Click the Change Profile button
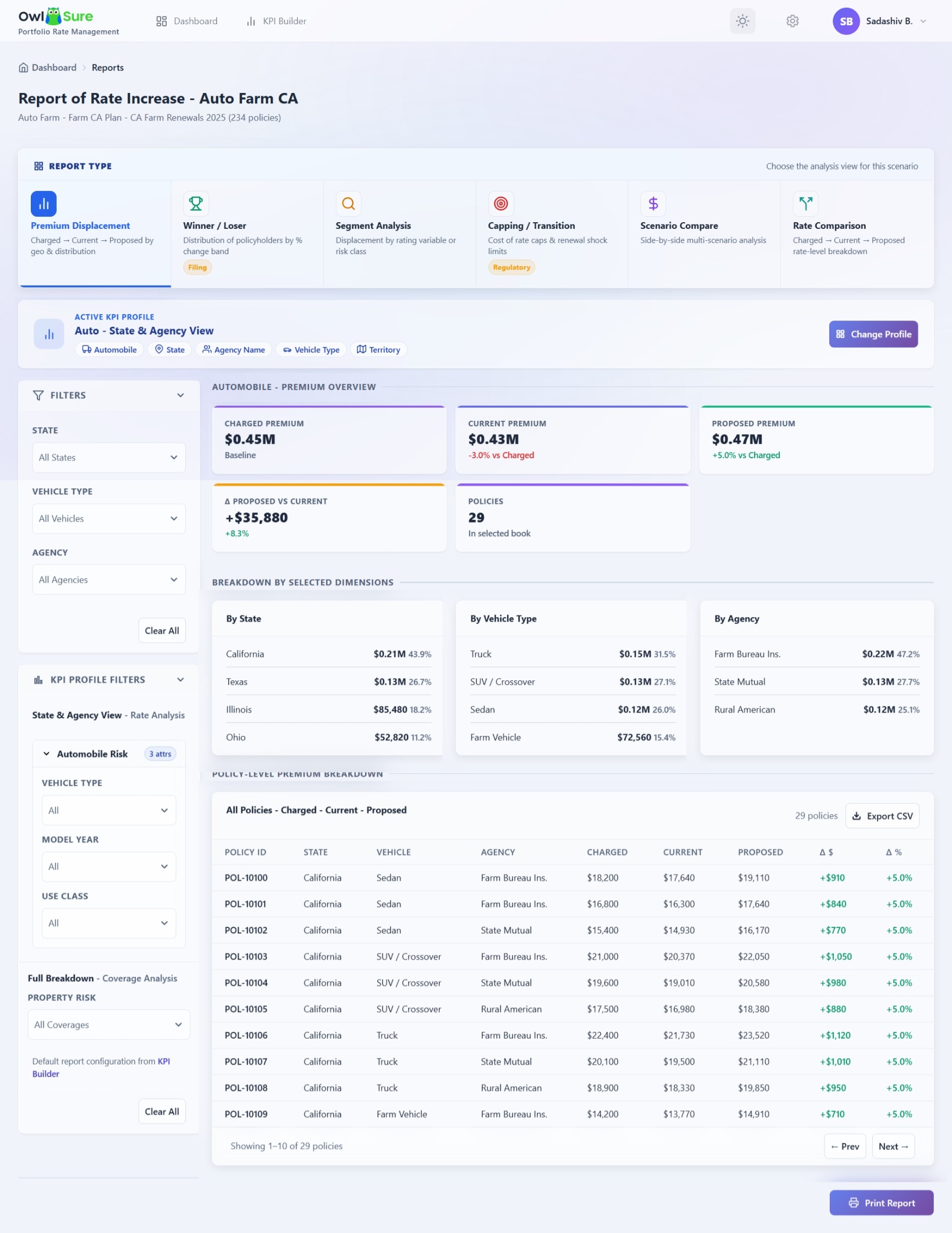 pyautogui.click(x=873, y=334)
